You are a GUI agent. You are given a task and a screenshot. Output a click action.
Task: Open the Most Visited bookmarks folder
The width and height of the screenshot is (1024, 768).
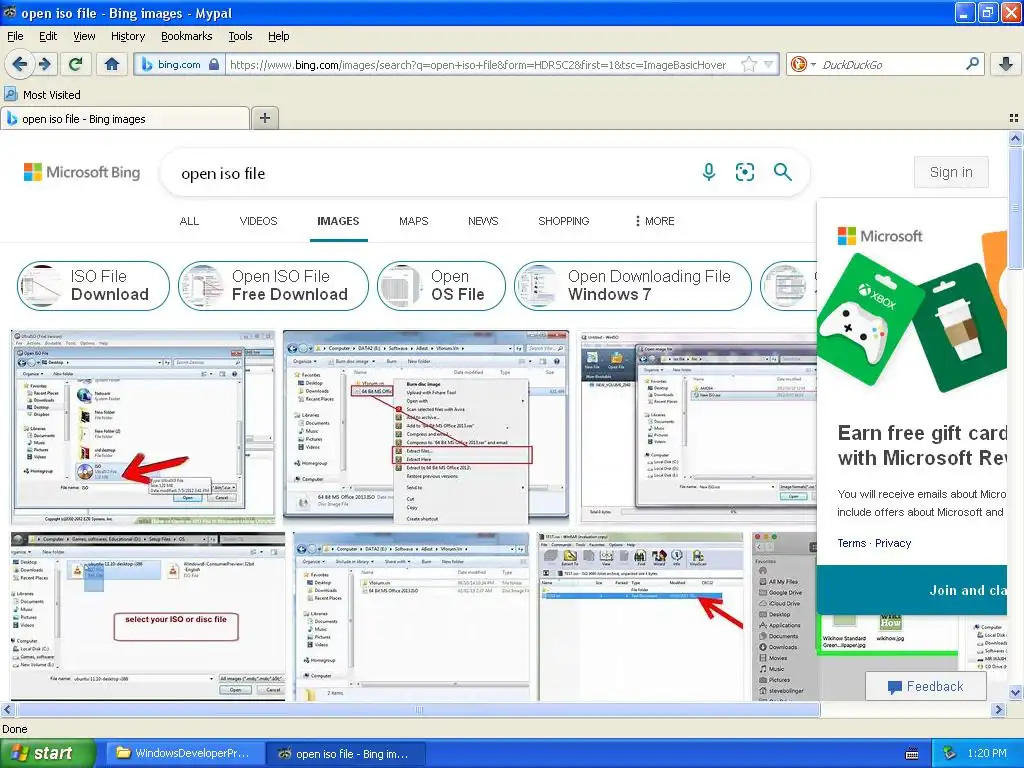(x=43, y=95)
